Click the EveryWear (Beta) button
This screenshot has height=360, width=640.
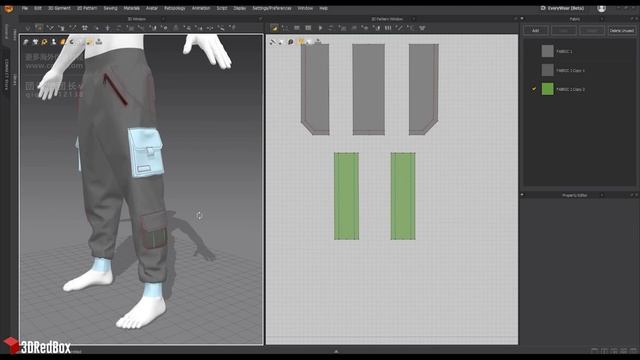click(x=562, y=8)
